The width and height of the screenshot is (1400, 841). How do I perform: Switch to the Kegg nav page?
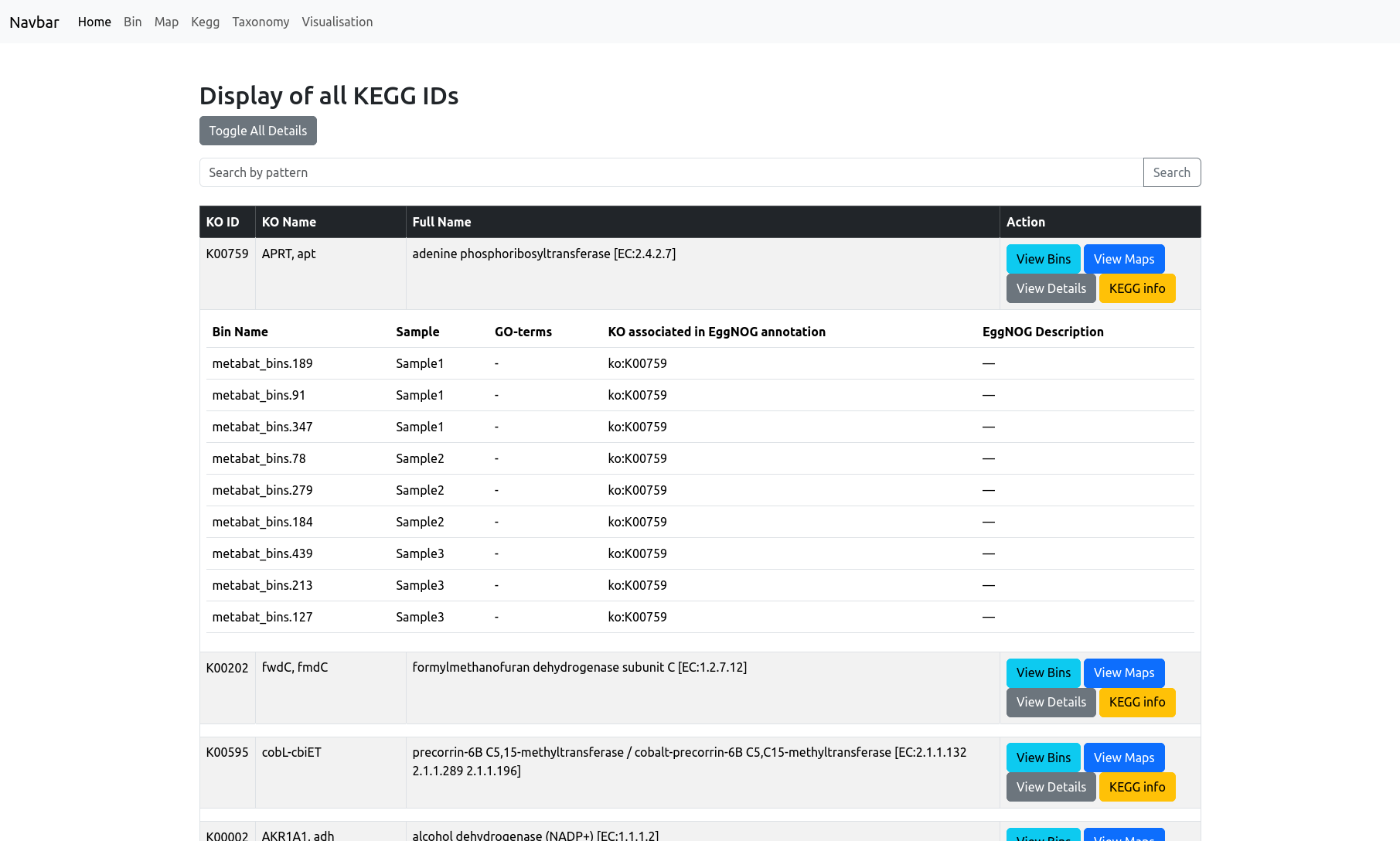coord(205,22)
